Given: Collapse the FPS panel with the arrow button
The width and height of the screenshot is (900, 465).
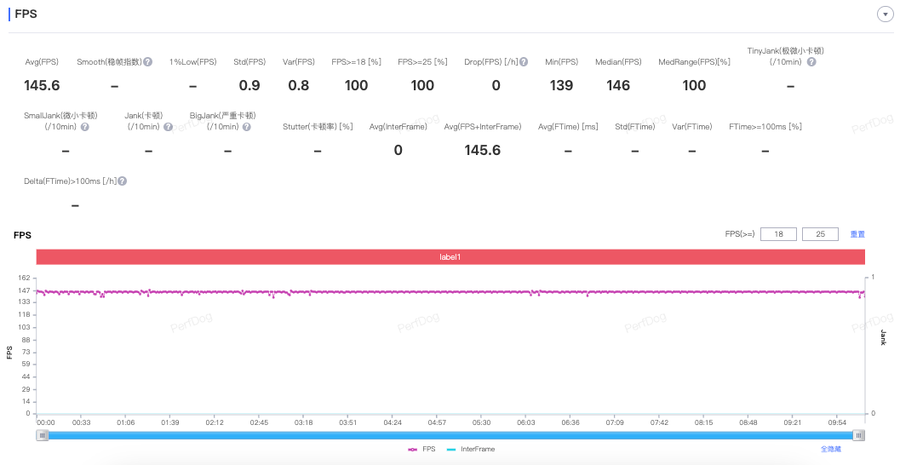Looking at the screenshot, I should [x=885, y=14].
